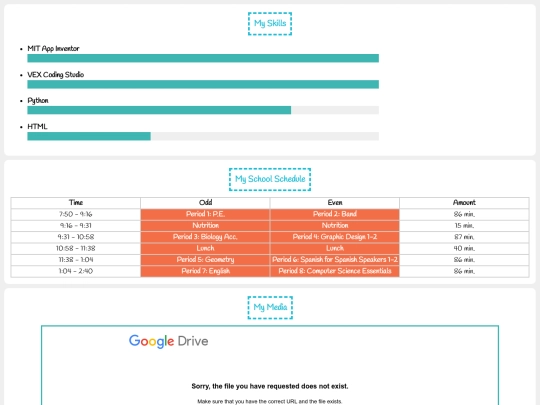
Task: Select the 15 min. amount cell
Action: tap(464, 226)
